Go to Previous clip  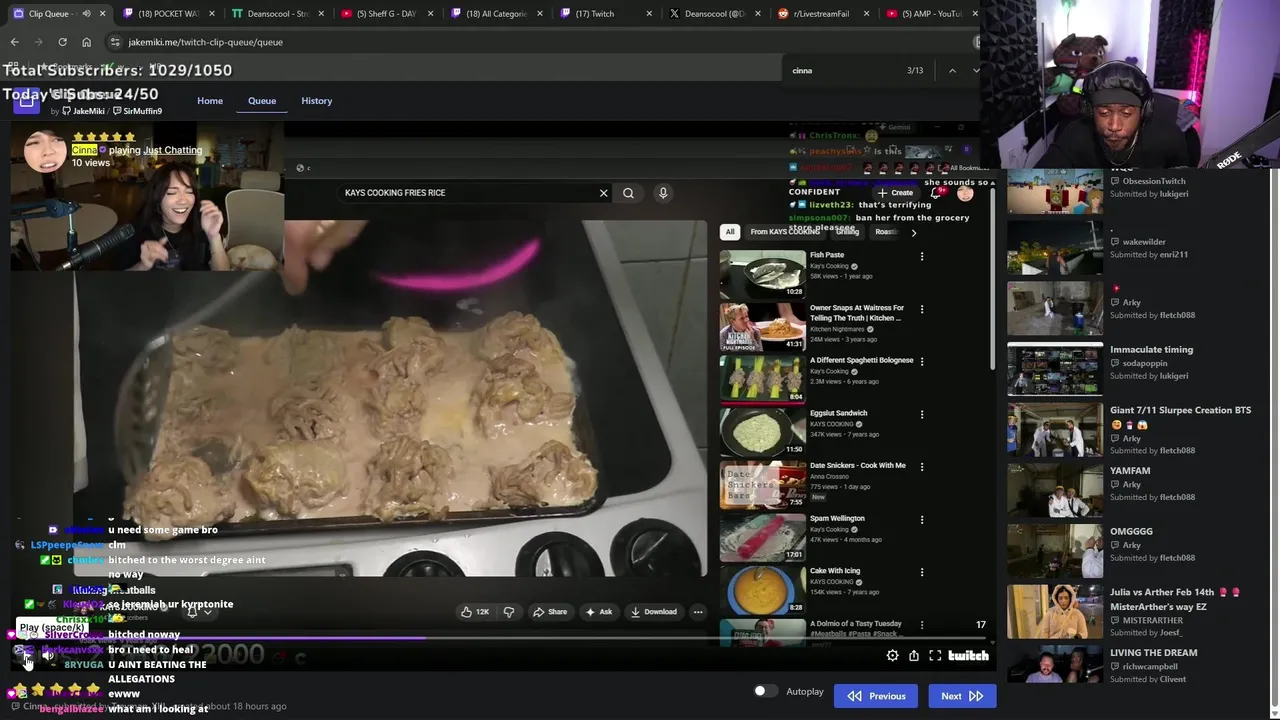point(876,696)
